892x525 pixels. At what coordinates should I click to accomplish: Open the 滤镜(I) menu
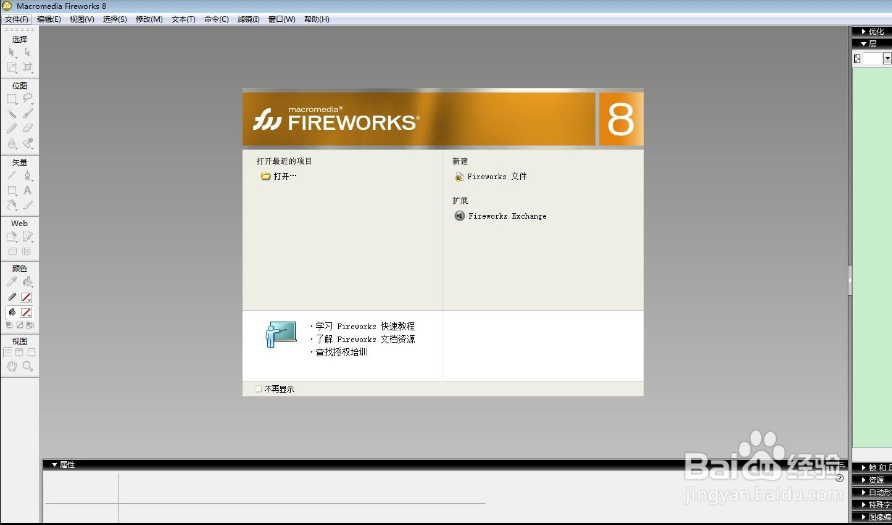(249, 19)
